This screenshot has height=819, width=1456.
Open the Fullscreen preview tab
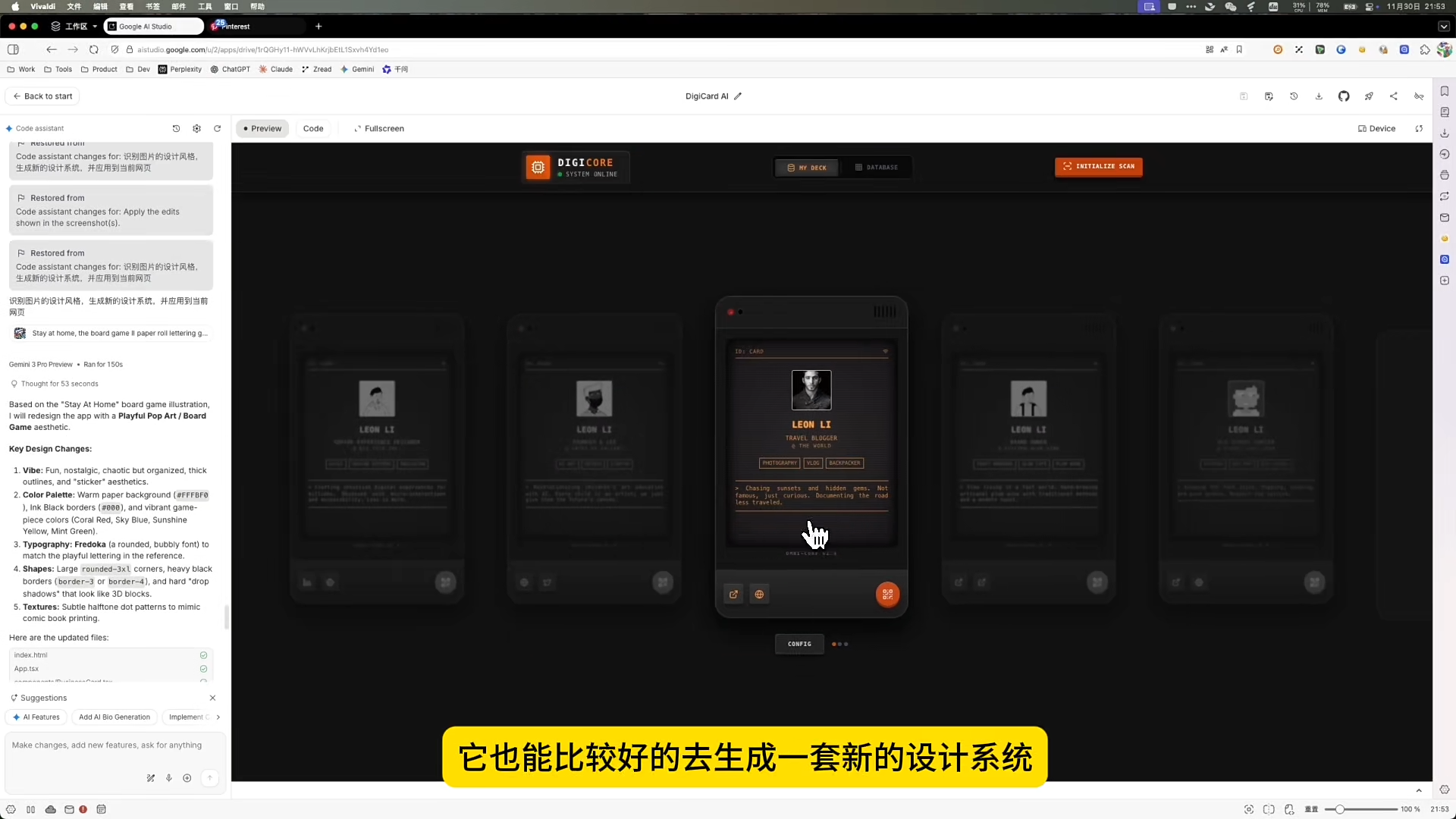coord(378,128)
